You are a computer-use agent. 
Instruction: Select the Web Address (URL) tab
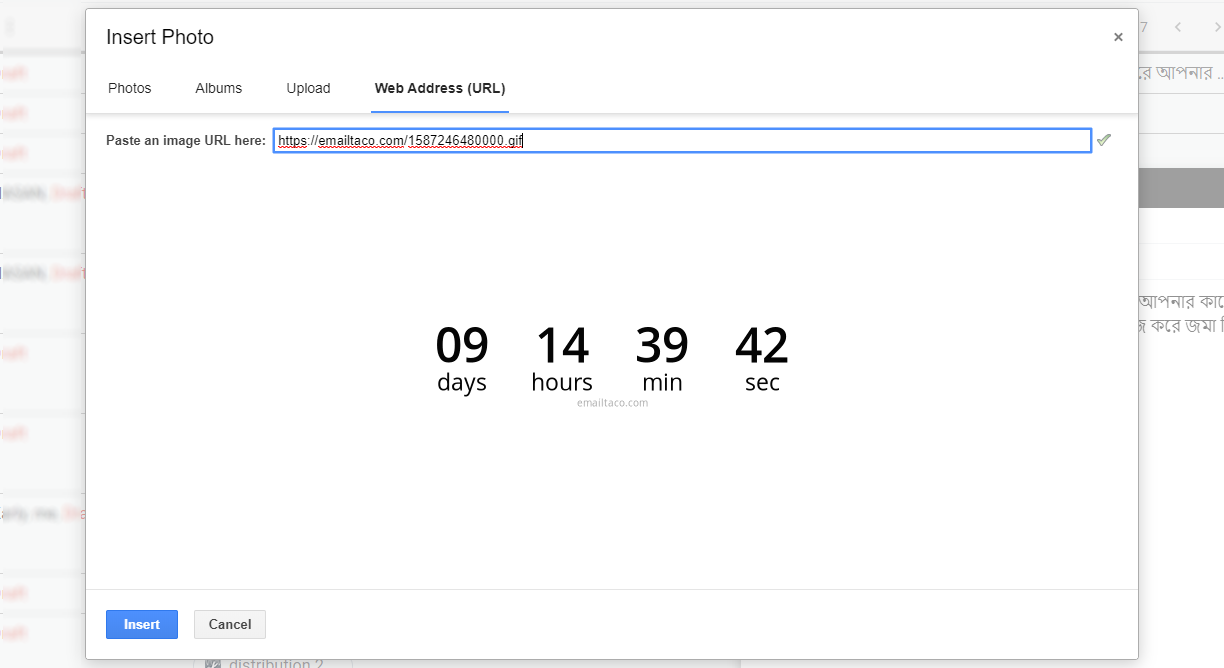[x=440, y=88]
